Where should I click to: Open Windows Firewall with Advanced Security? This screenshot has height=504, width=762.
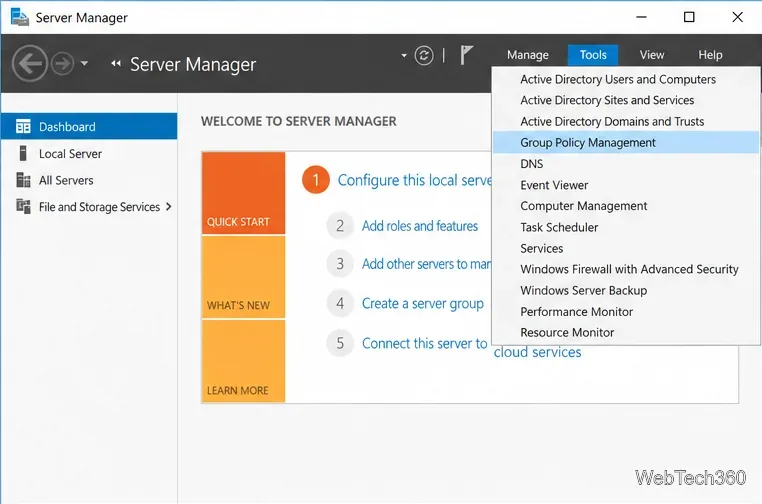626,269
